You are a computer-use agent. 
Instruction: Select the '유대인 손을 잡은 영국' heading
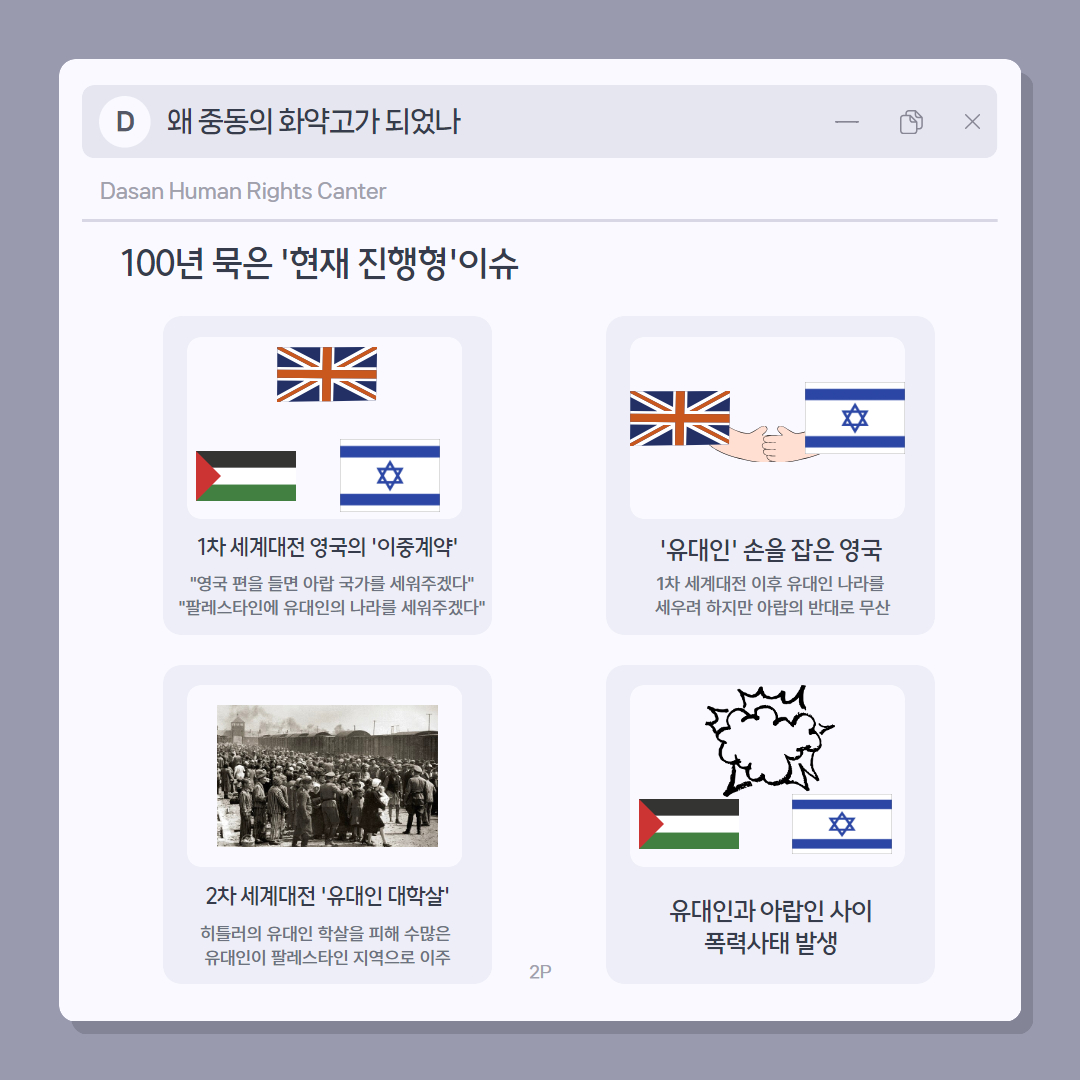click(770, 550)
